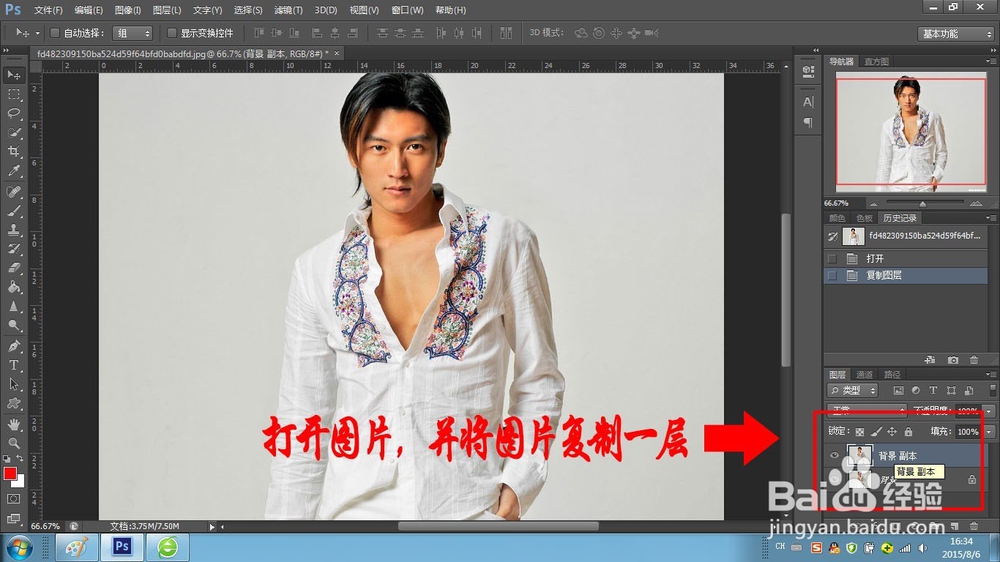Select the Paint Bucket tool
1000x562 pixels.
tap(13, 287)
